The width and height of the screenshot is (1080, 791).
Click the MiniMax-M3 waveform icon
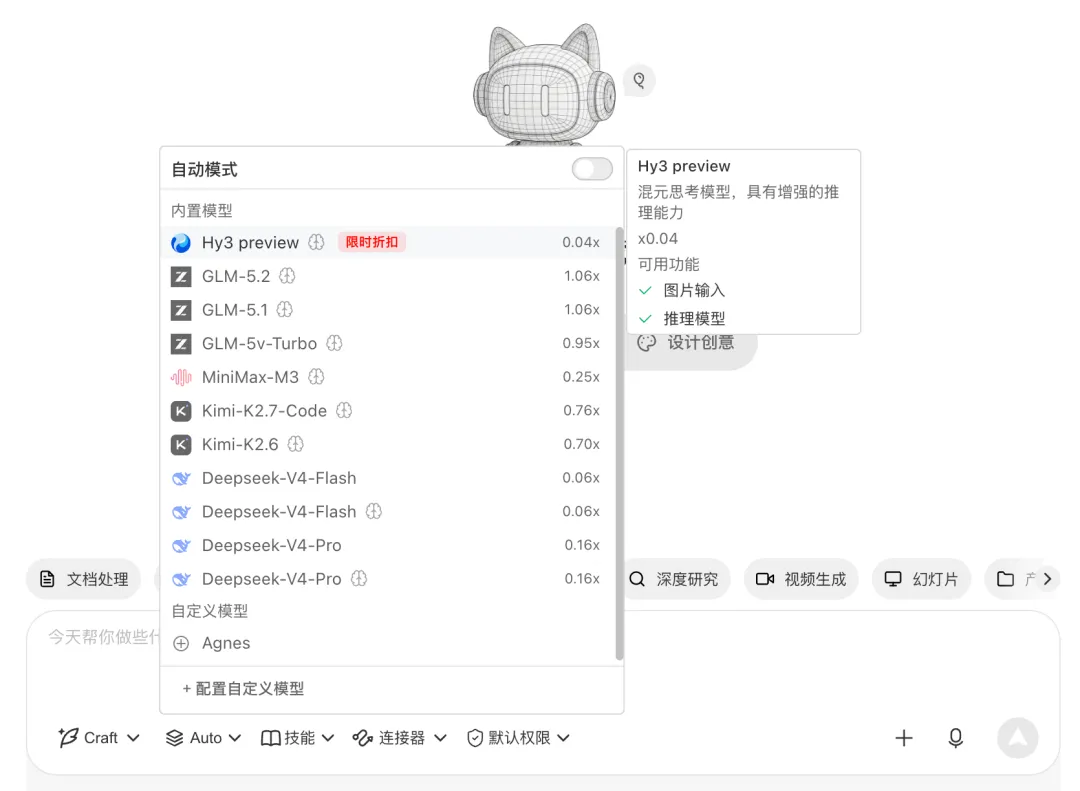pos(181,377)
